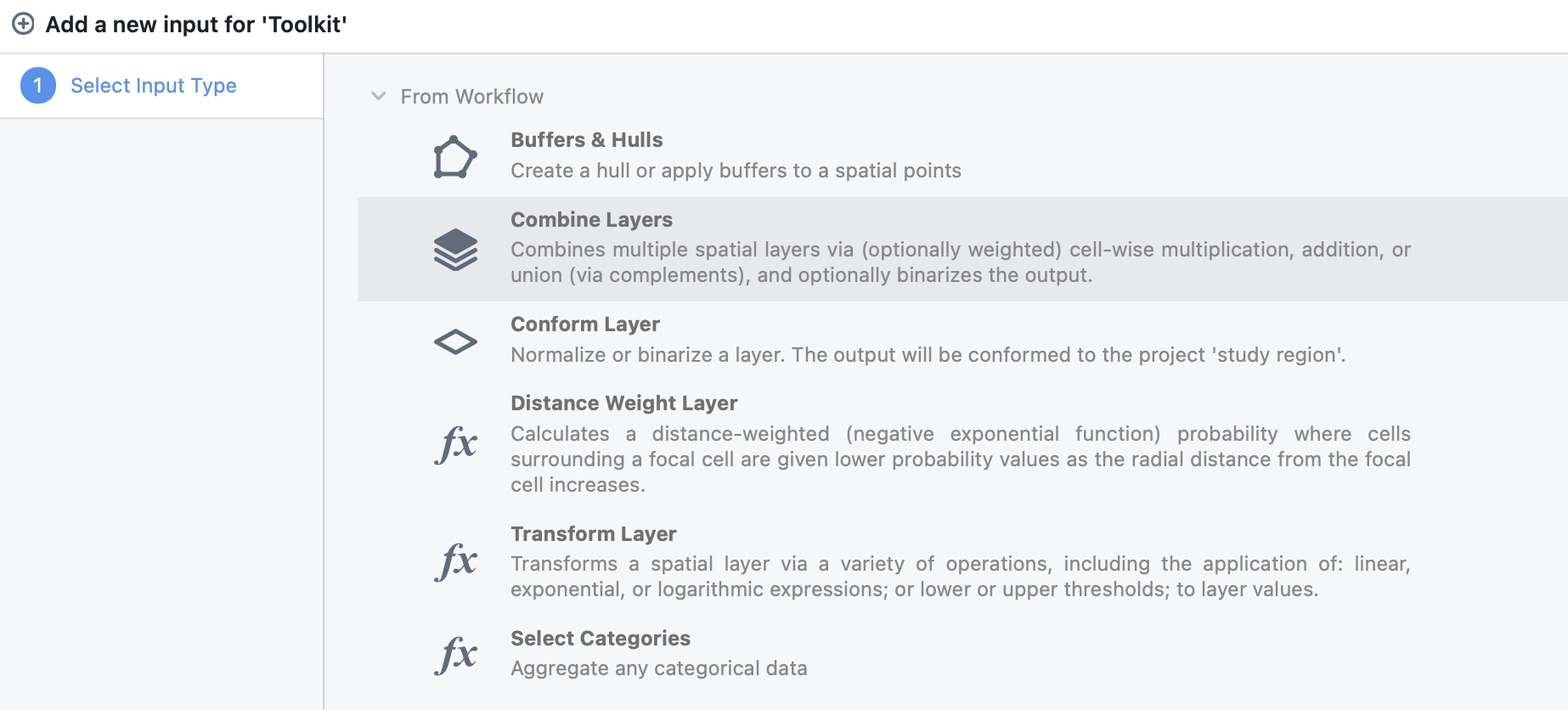Click the Combine Layers description text
The height and width of the screenshot is (710, 1568).
(960, 262)
